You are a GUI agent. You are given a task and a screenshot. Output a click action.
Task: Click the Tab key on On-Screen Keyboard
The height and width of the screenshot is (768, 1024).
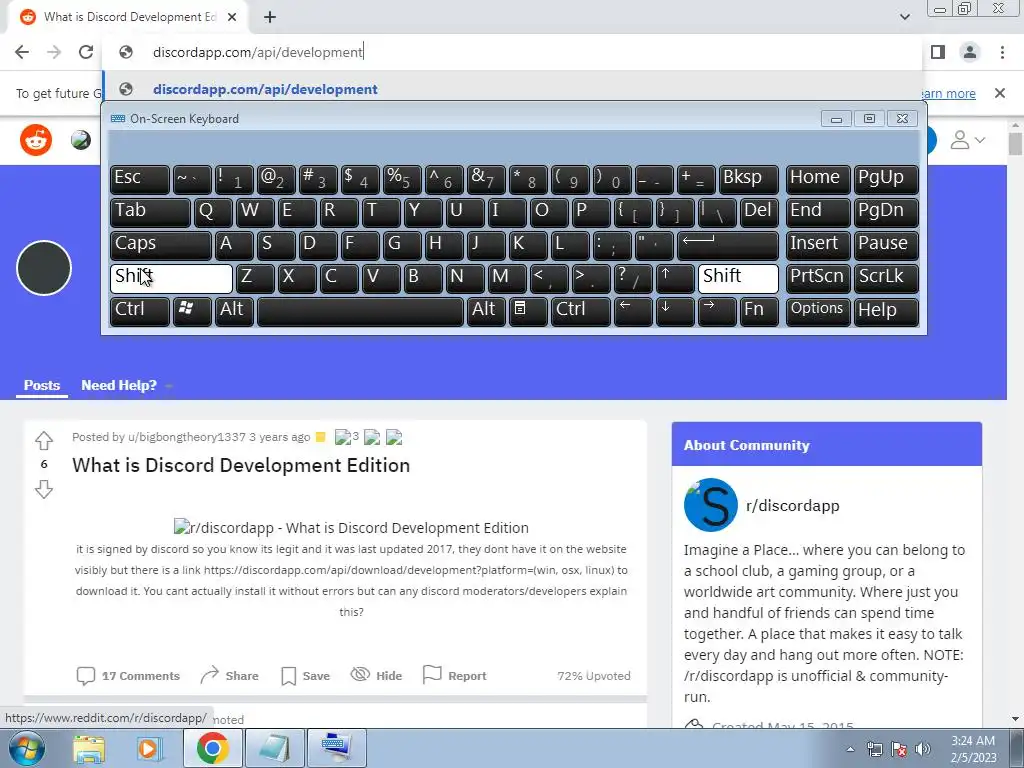pyautogui.click(x=150, y=212)
